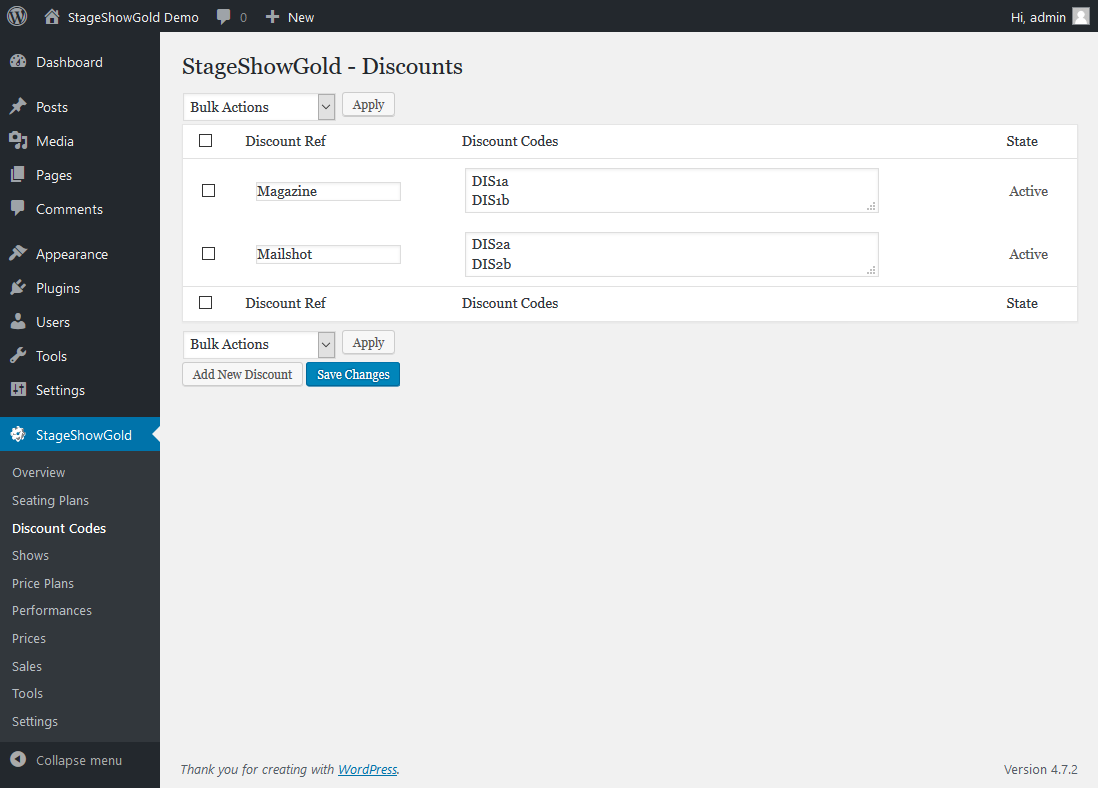Click the Mailshot discount ref field
Image resolution: width=1098 pixels, height=788 pixels.
point(328,254)
